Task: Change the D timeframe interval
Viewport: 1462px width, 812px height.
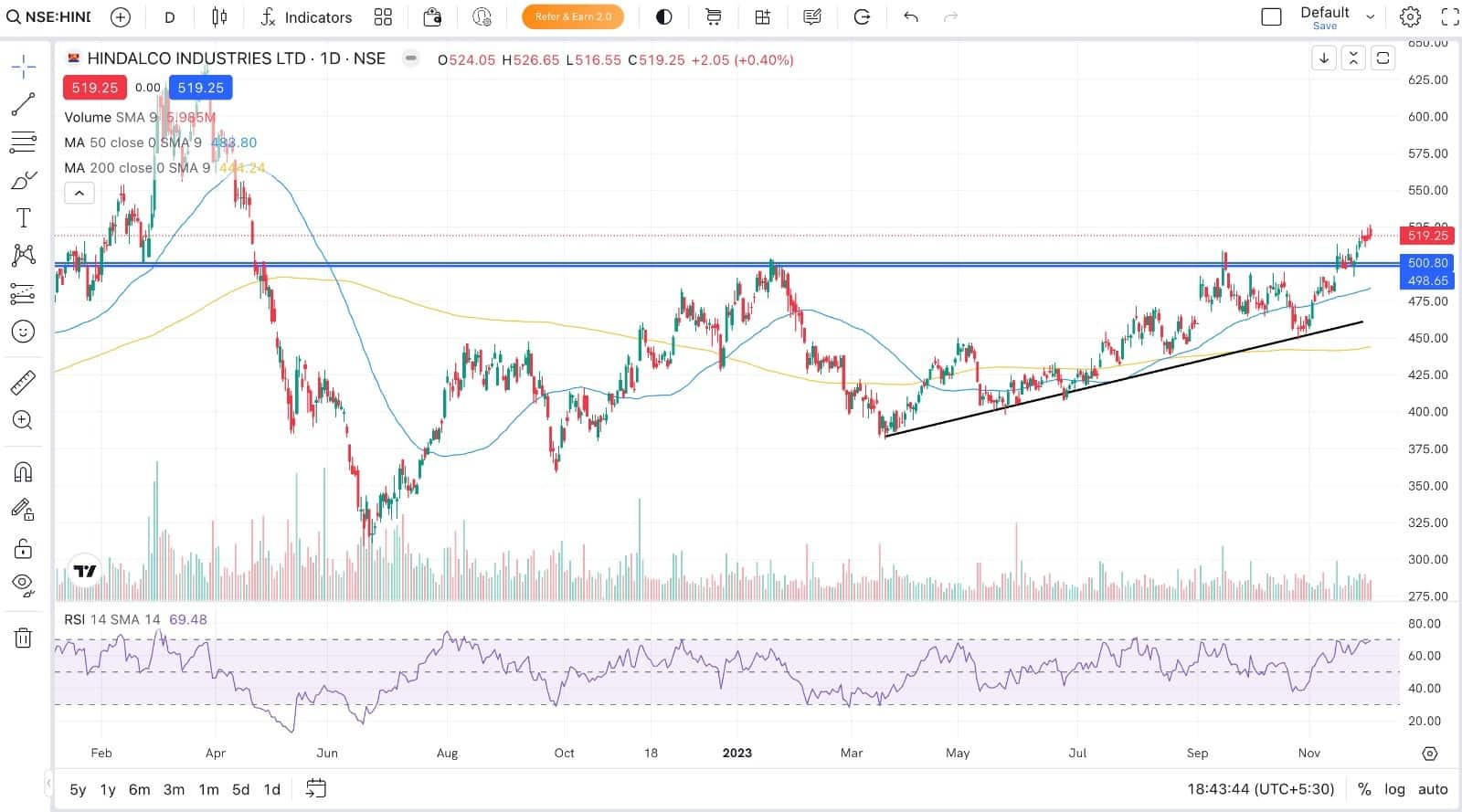Action: pyautogui.click(x=169, y=16)
